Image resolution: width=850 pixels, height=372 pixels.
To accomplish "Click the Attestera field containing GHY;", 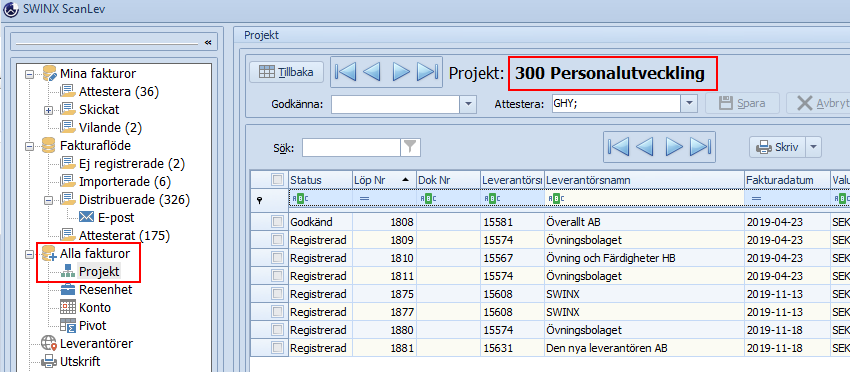I will click(x=616, y=104).
